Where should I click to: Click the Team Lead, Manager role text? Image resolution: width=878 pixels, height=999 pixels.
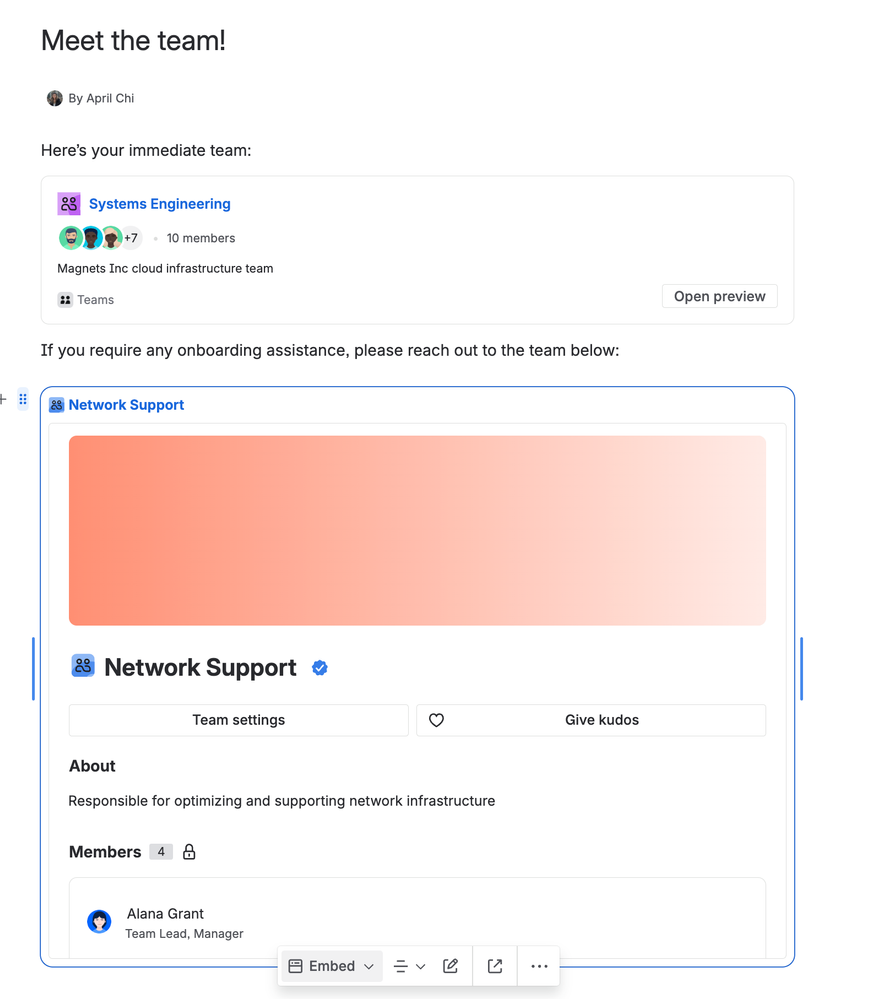click(184, 933)
